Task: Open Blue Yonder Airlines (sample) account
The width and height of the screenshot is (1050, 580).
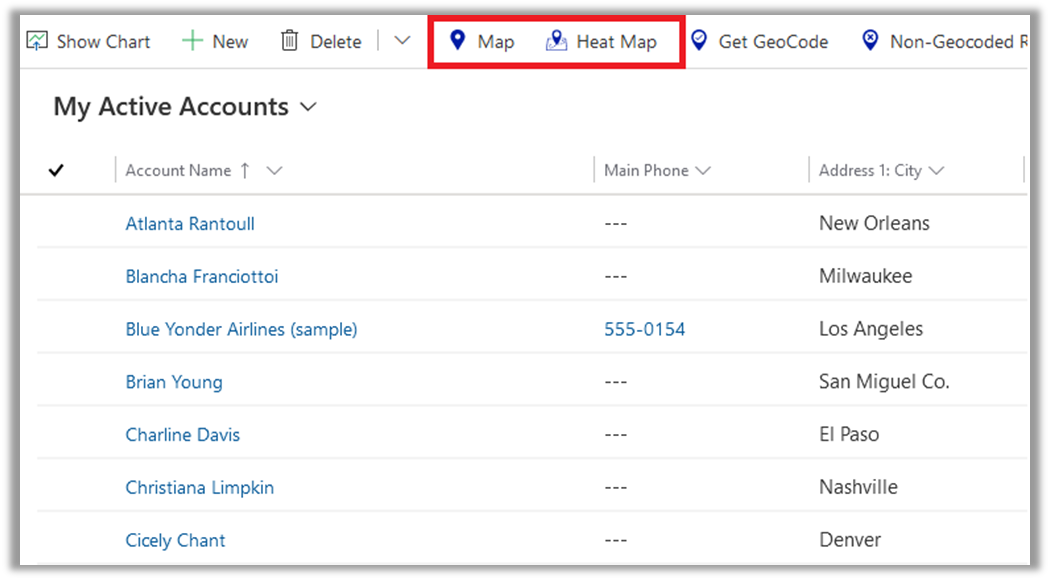Action: (x=241, y=329)
